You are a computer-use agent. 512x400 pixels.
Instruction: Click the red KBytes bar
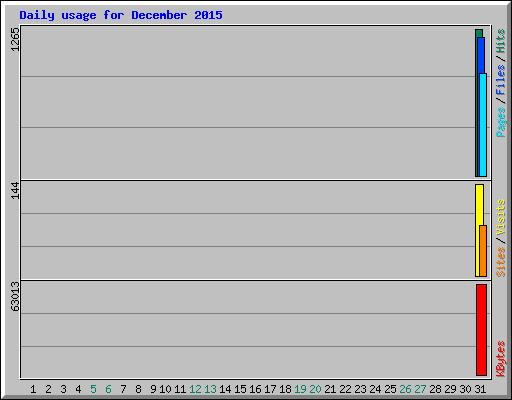[481, 330]
